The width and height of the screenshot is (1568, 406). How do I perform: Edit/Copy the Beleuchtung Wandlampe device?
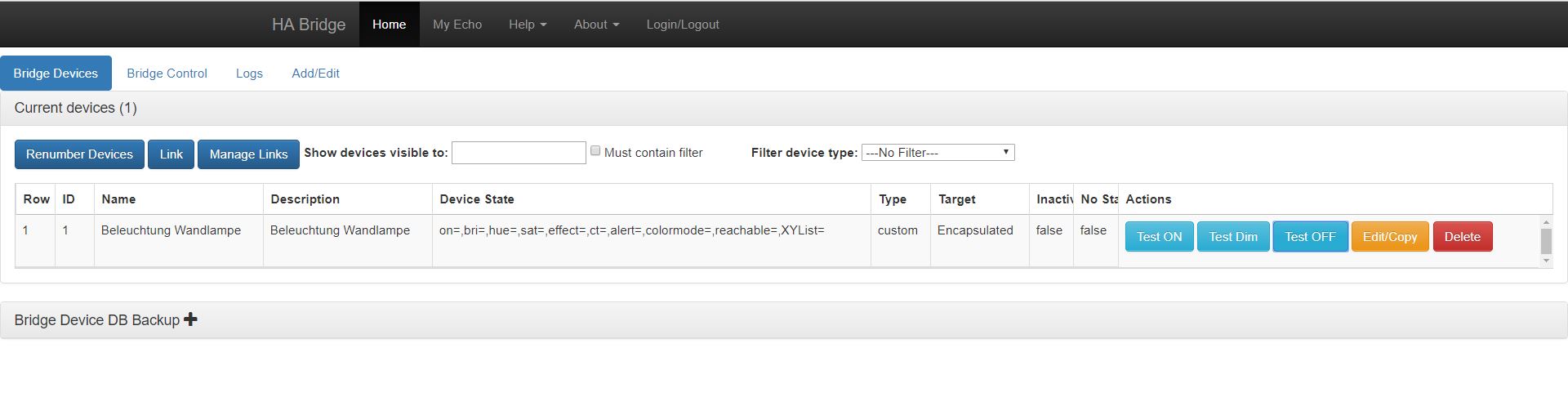tap(1389, 237)
